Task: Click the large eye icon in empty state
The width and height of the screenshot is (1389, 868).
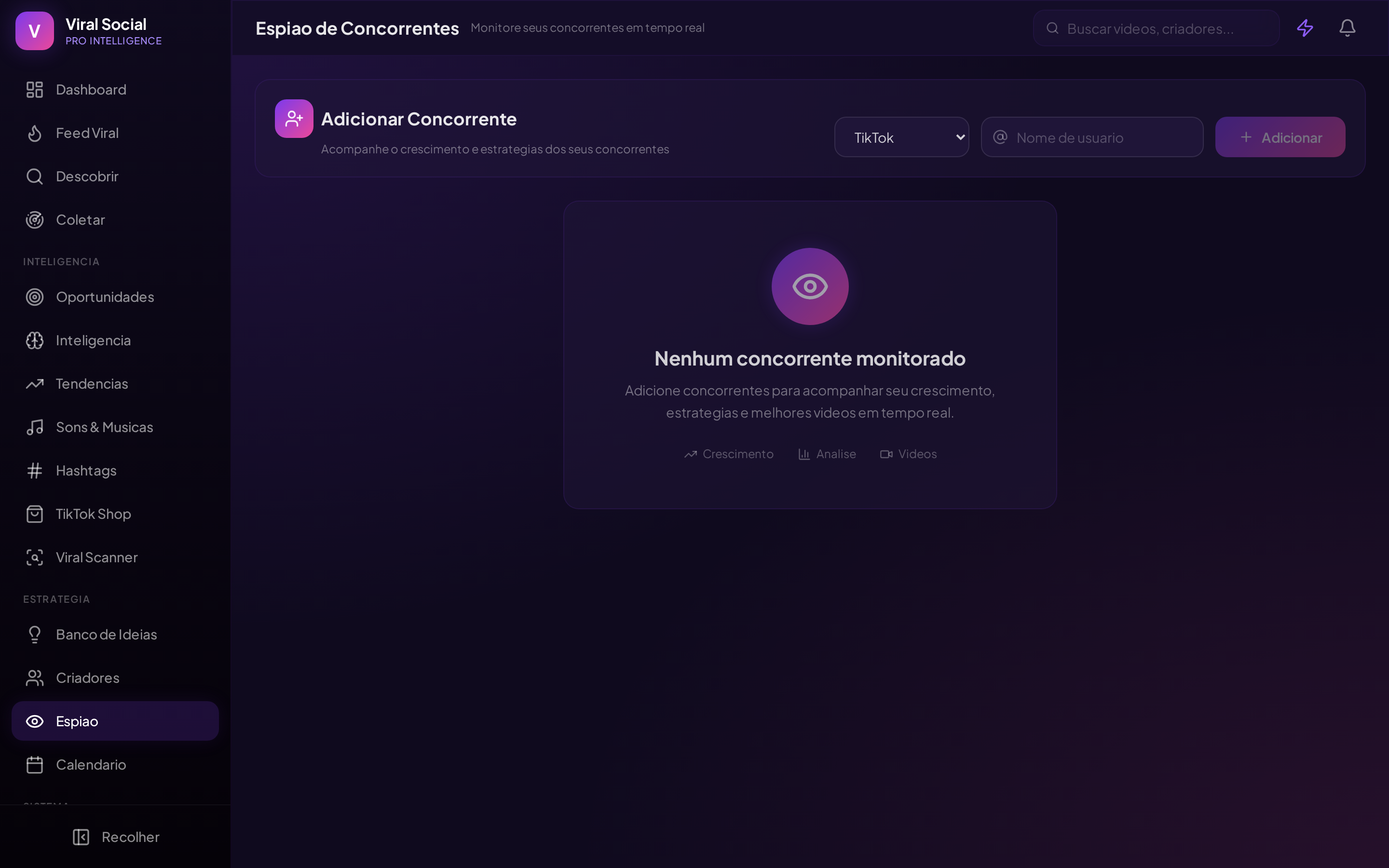Action: [810, 286]
